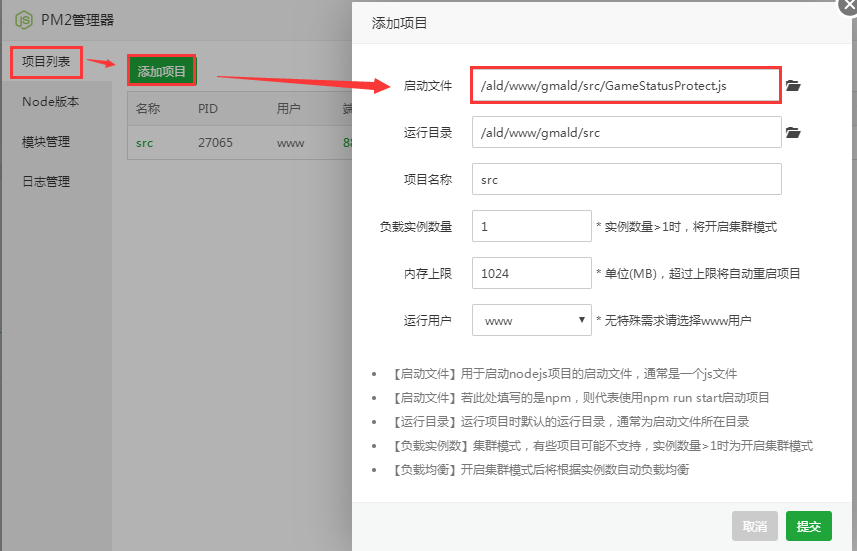Submit the form with 提交 button

pyautogui.click(x=808, y=526)
